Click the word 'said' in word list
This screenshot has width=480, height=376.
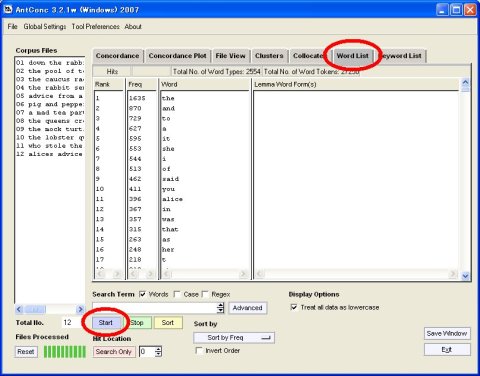[x=170, y=179]
